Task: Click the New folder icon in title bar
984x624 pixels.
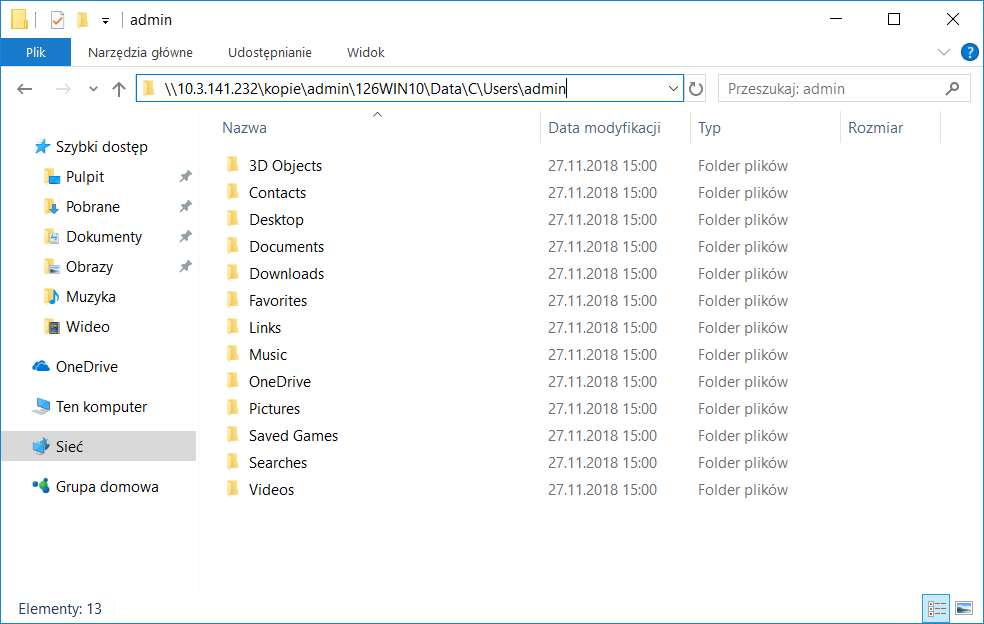Action: (82, 20)
